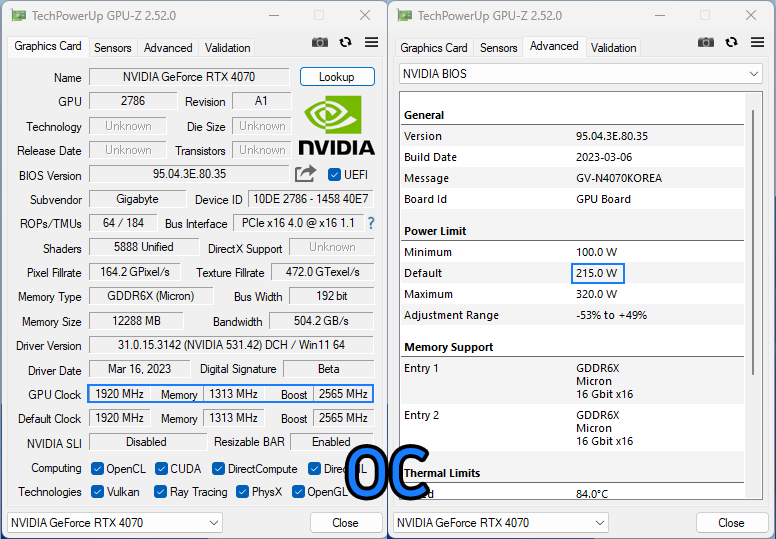
Task: Click the NVIDIA logo image
Action: (337, 126)
